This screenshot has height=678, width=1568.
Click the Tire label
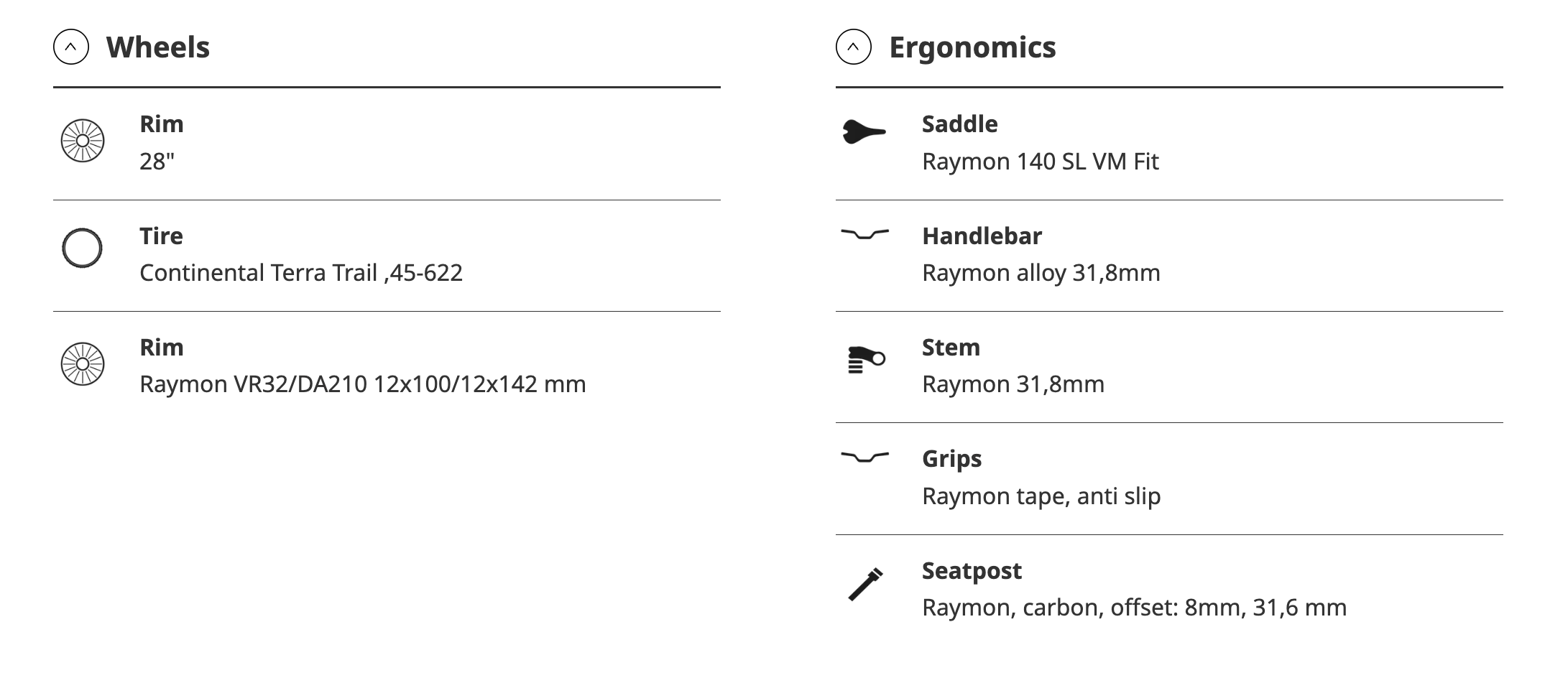coord(161,236)
